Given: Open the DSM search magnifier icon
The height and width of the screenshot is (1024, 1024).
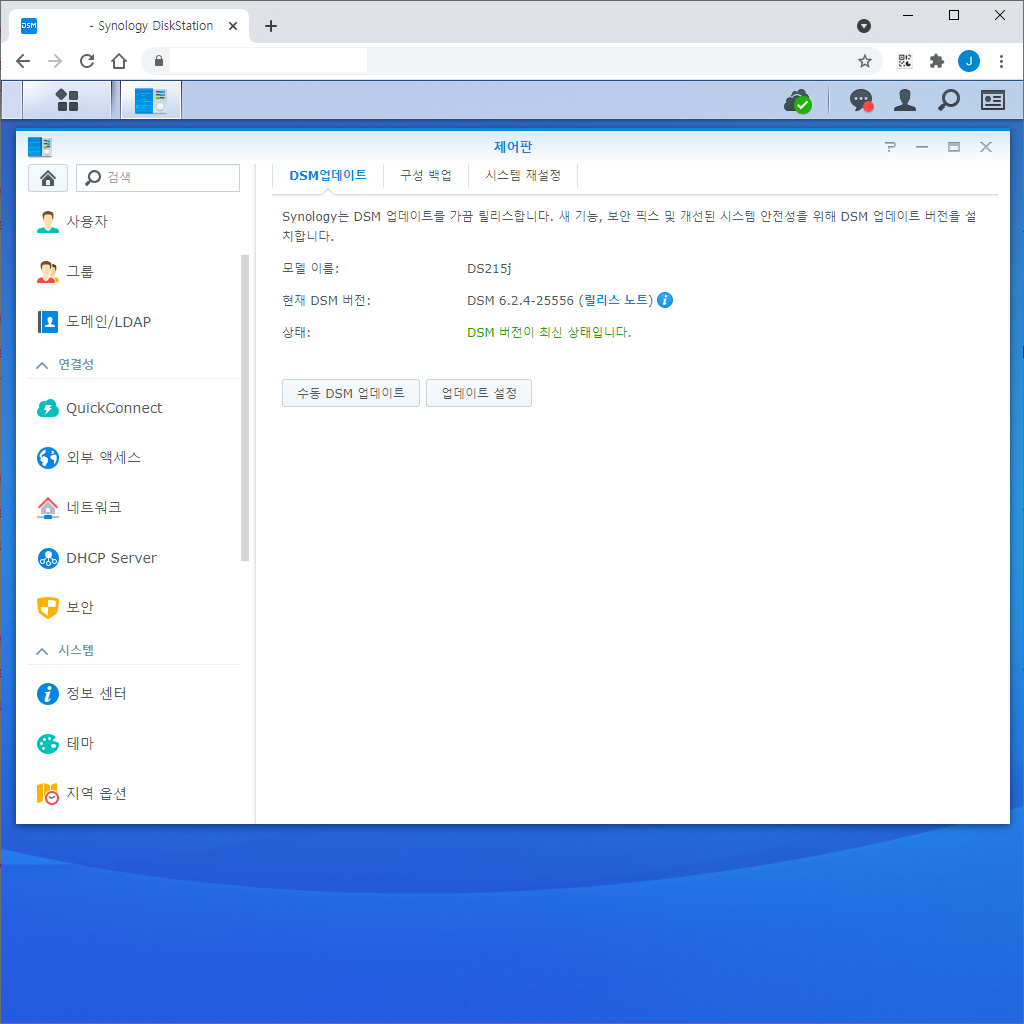Looking at the screenshot, I should 948,100.
